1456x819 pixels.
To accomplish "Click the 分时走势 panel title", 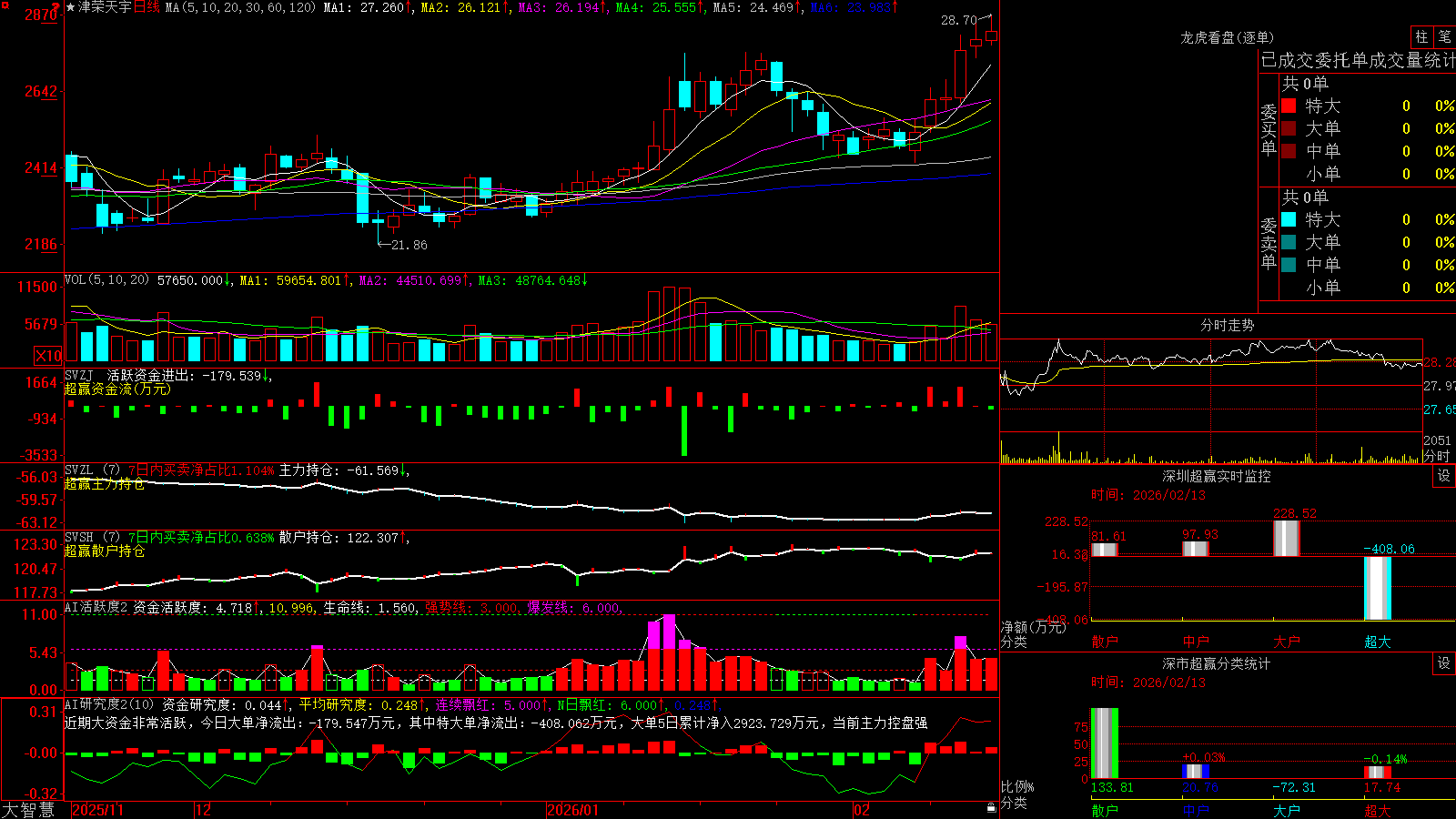I will point(1227,325).
